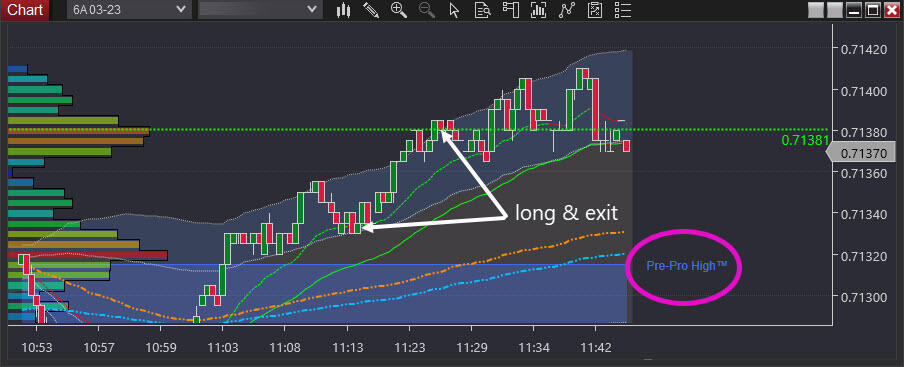The image size is (904, 367).
Task: Open the data series bars icon
Action: pos(538,10)
